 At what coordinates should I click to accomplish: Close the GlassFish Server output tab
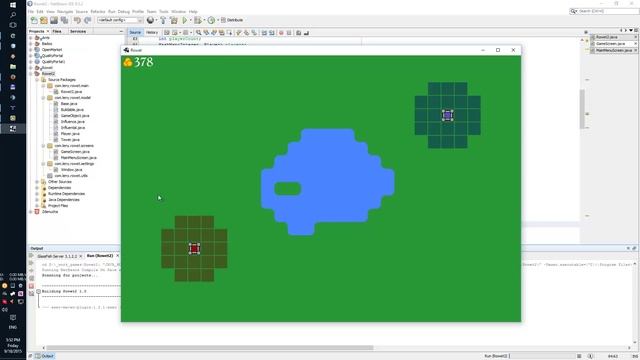coord(80,256)
